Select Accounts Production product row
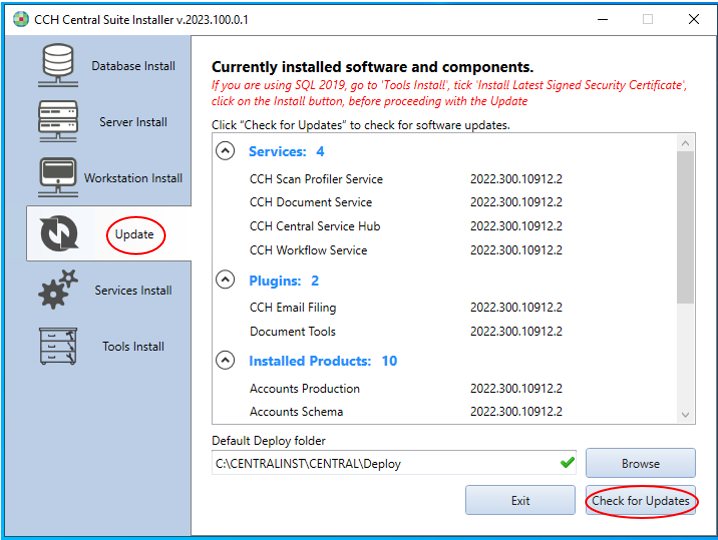Viewport: 718px width, 540px height. (x=406, y=388)
